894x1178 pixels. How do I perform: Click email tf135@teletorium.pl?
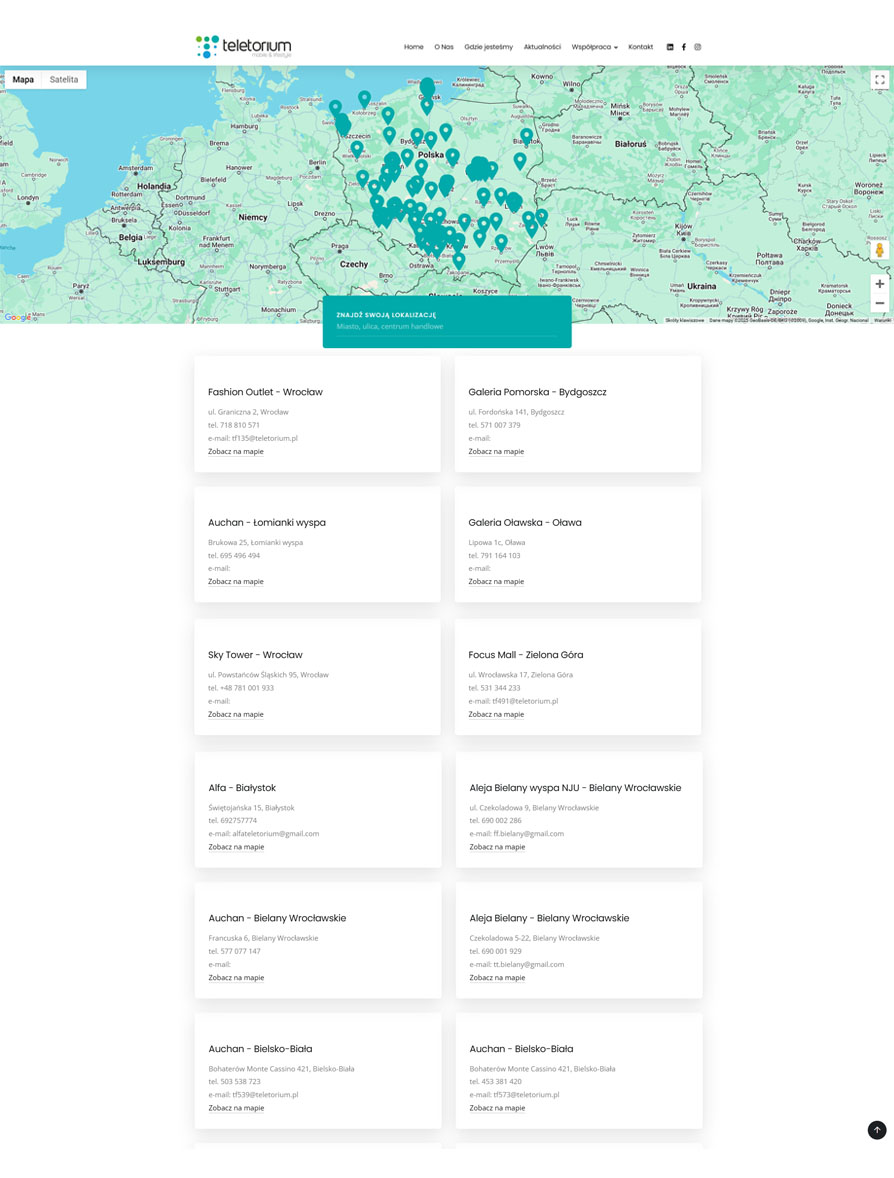(264, 438)
